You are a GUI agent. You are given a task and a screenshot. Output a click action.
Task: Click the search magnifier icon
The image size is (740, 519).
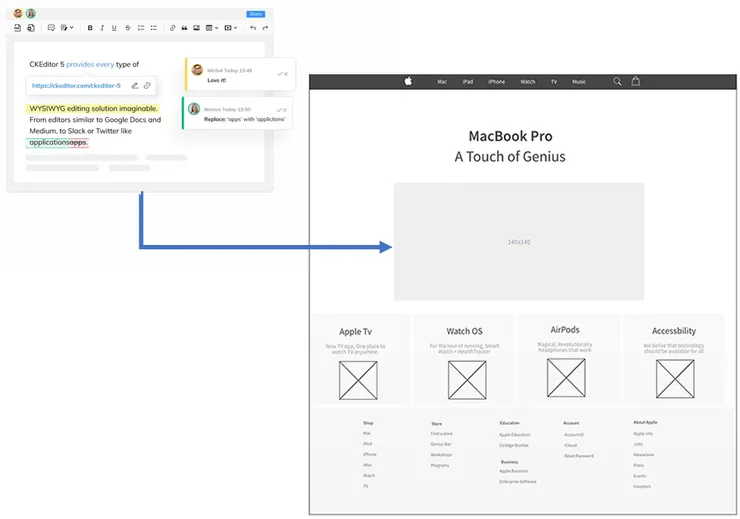coord(617,81)
